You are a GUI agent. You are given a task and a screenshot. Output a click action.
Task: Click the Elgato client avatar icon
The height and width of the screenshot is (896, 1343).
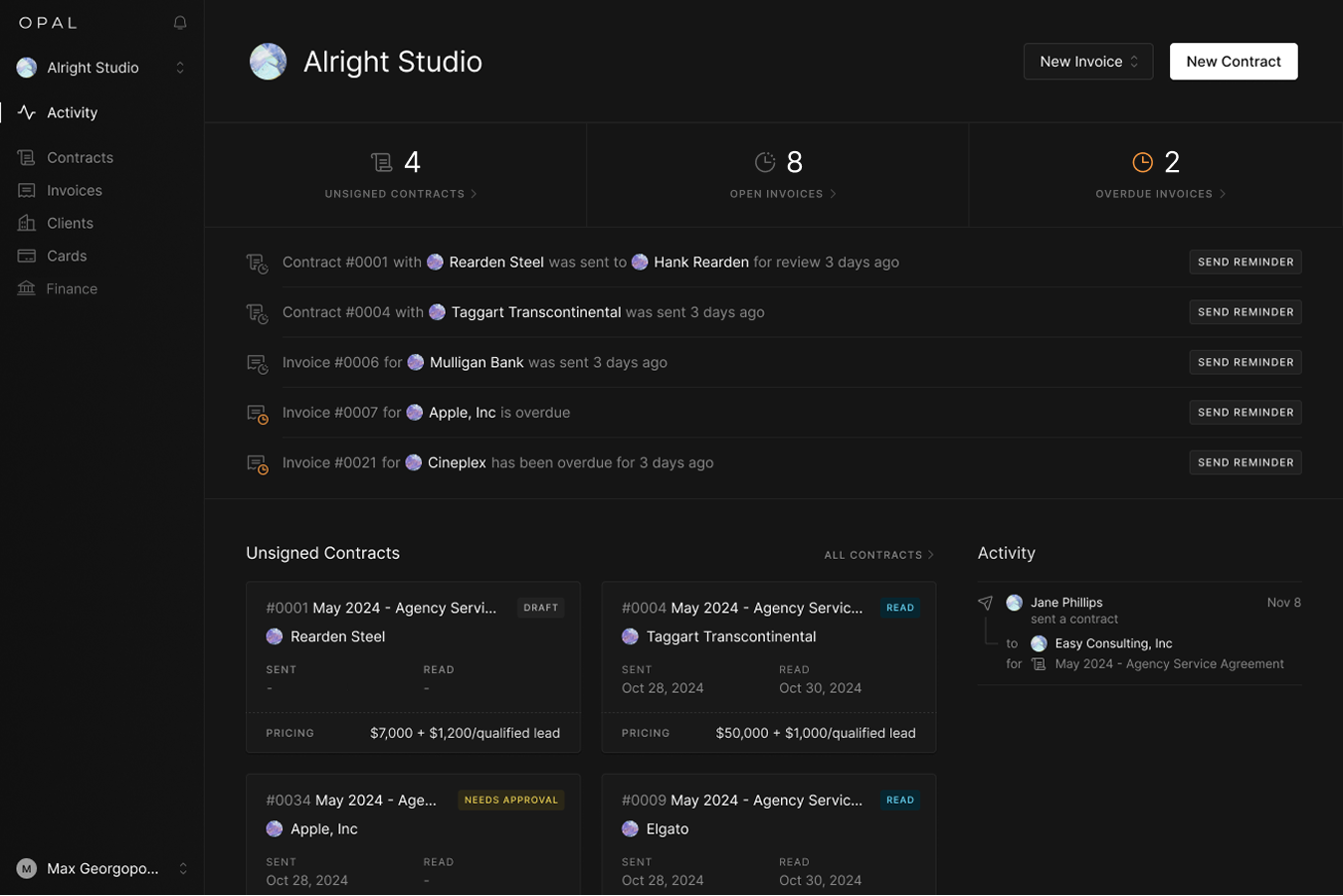(630, 828)
